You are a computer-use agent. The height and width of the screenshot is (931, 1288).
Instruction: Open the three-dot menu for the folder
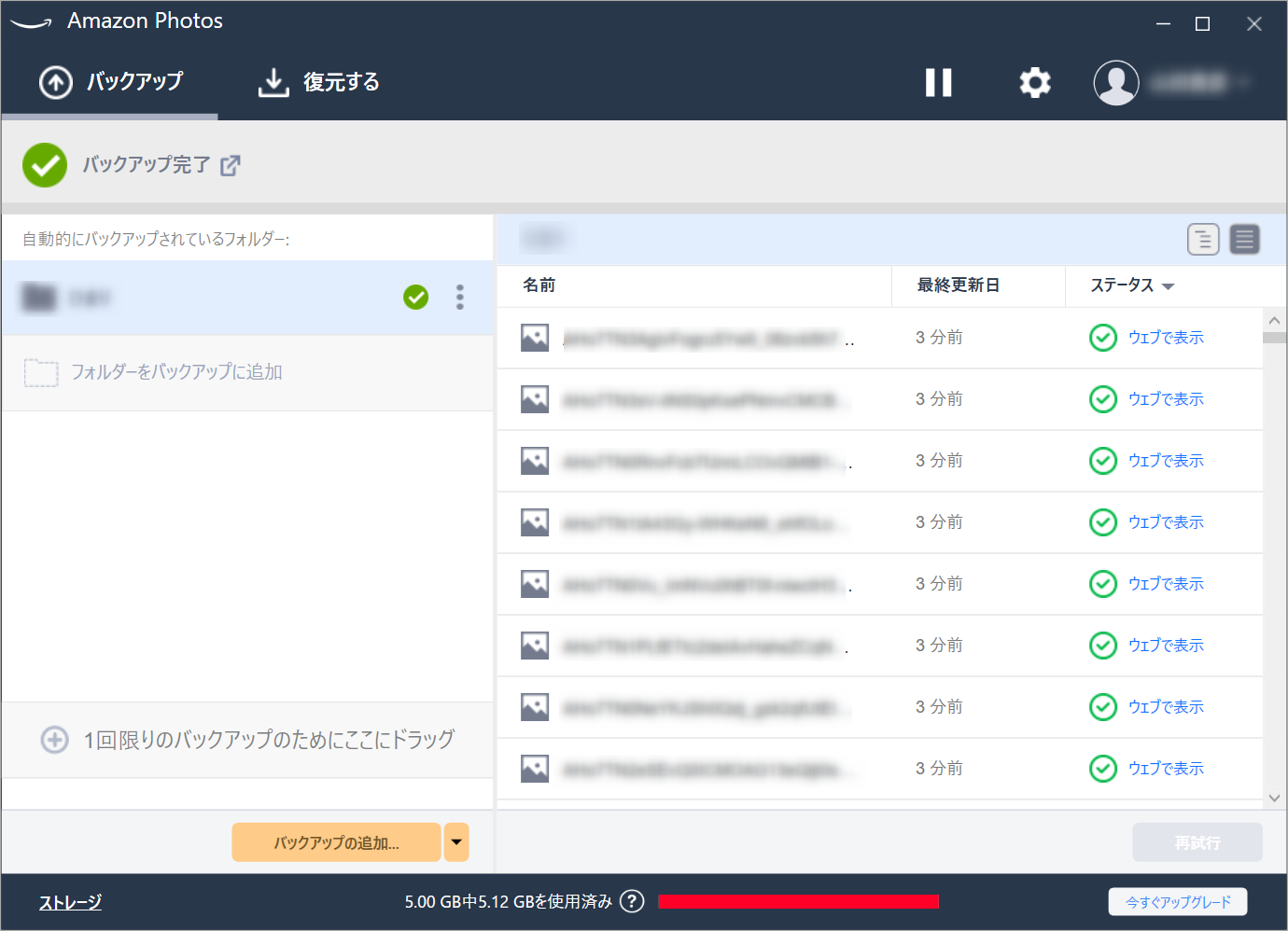point(459,298)
